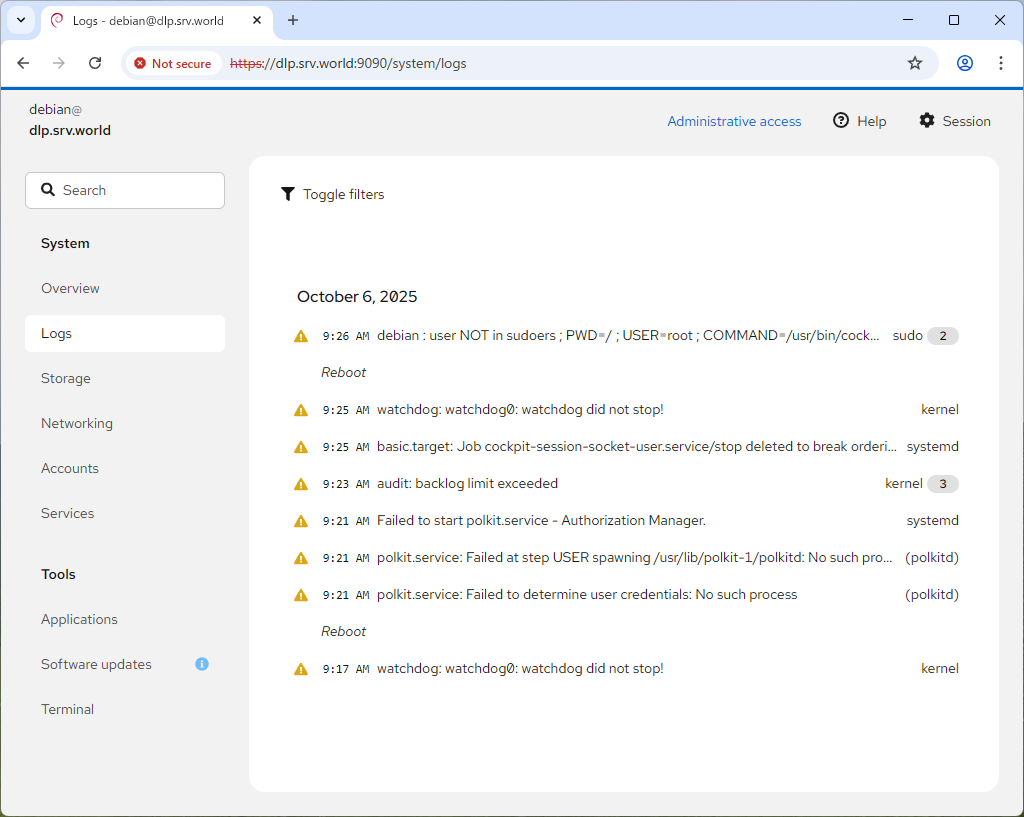Click the Not secure site info chip

point(173,63)
